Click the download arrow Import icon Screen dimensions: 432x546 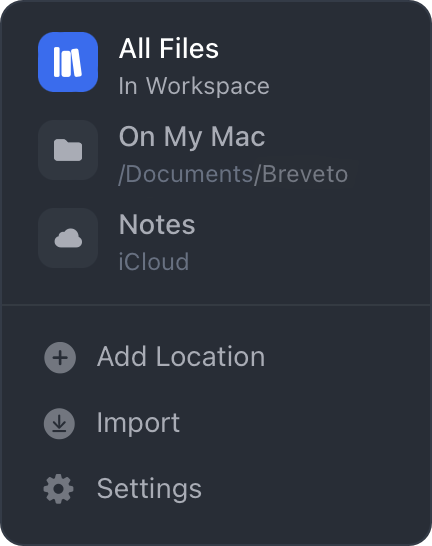(59, 423)
